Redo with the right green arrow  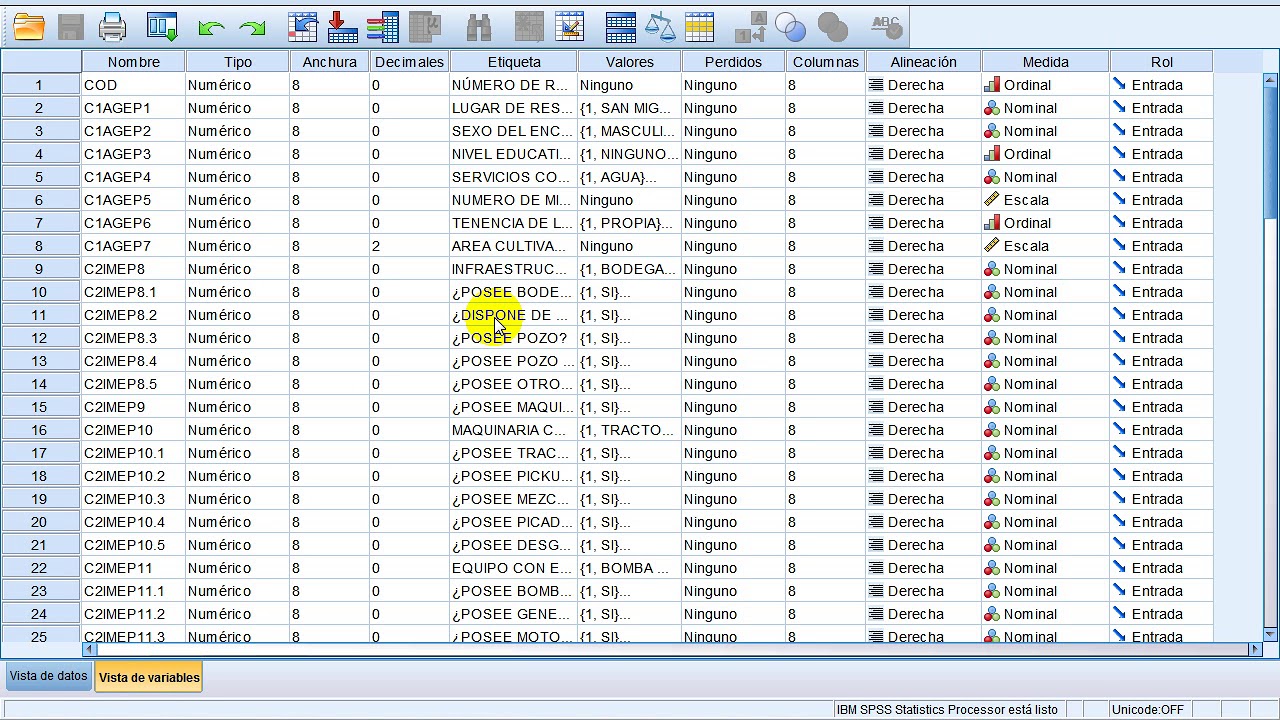click(252, 28)
